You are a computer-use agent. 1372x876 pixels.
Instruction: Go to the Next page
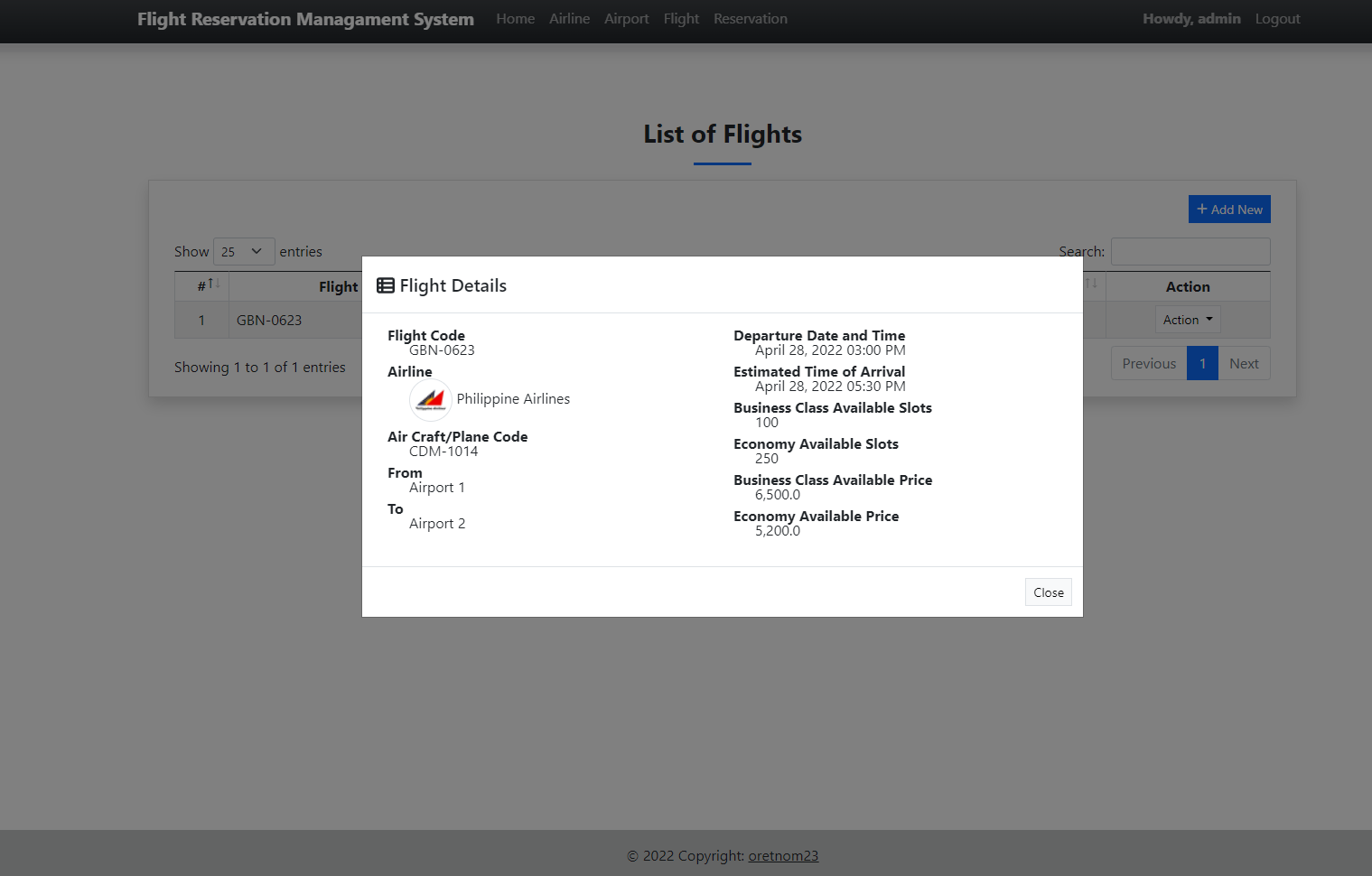pyautogui.click(x=1244, y=363)
